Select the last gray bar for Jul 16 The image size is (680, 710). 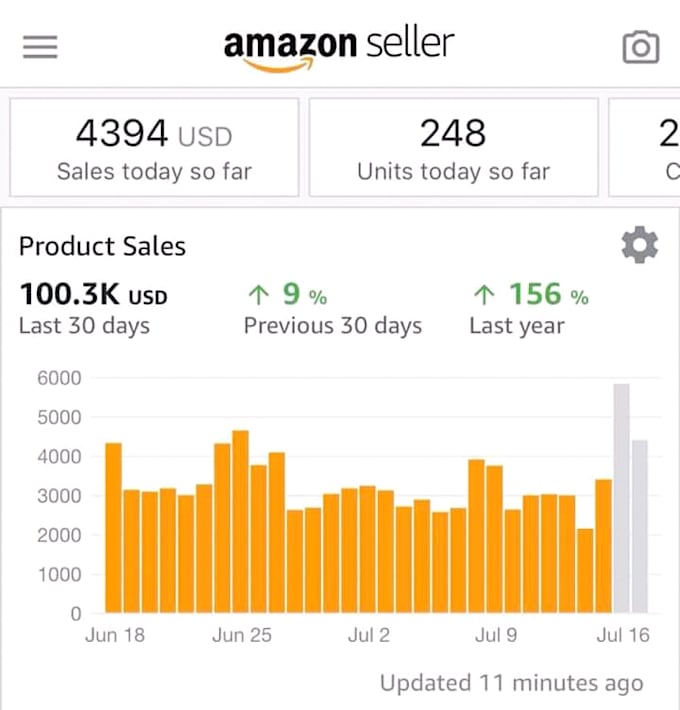(640, 526)
